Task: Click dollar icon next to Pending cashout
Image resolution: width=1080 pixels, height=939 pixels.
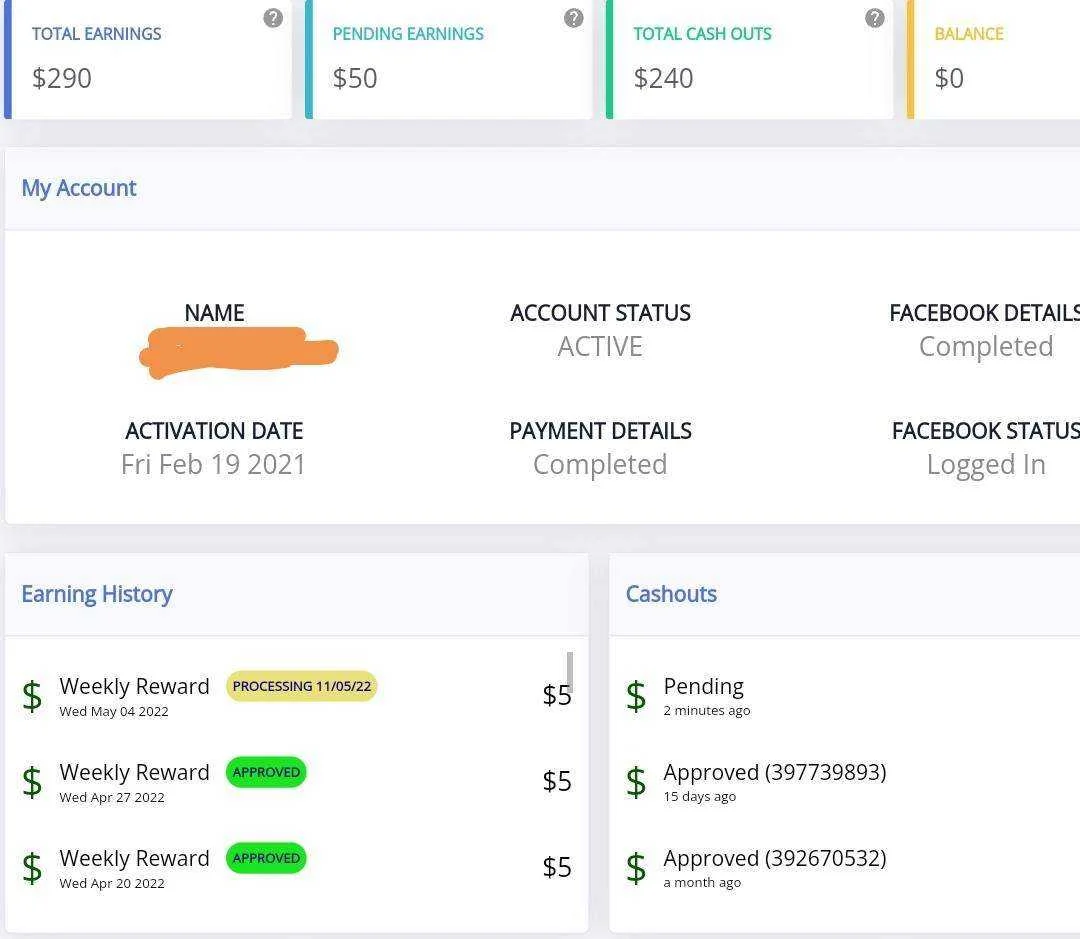Action: coord(636,696)
